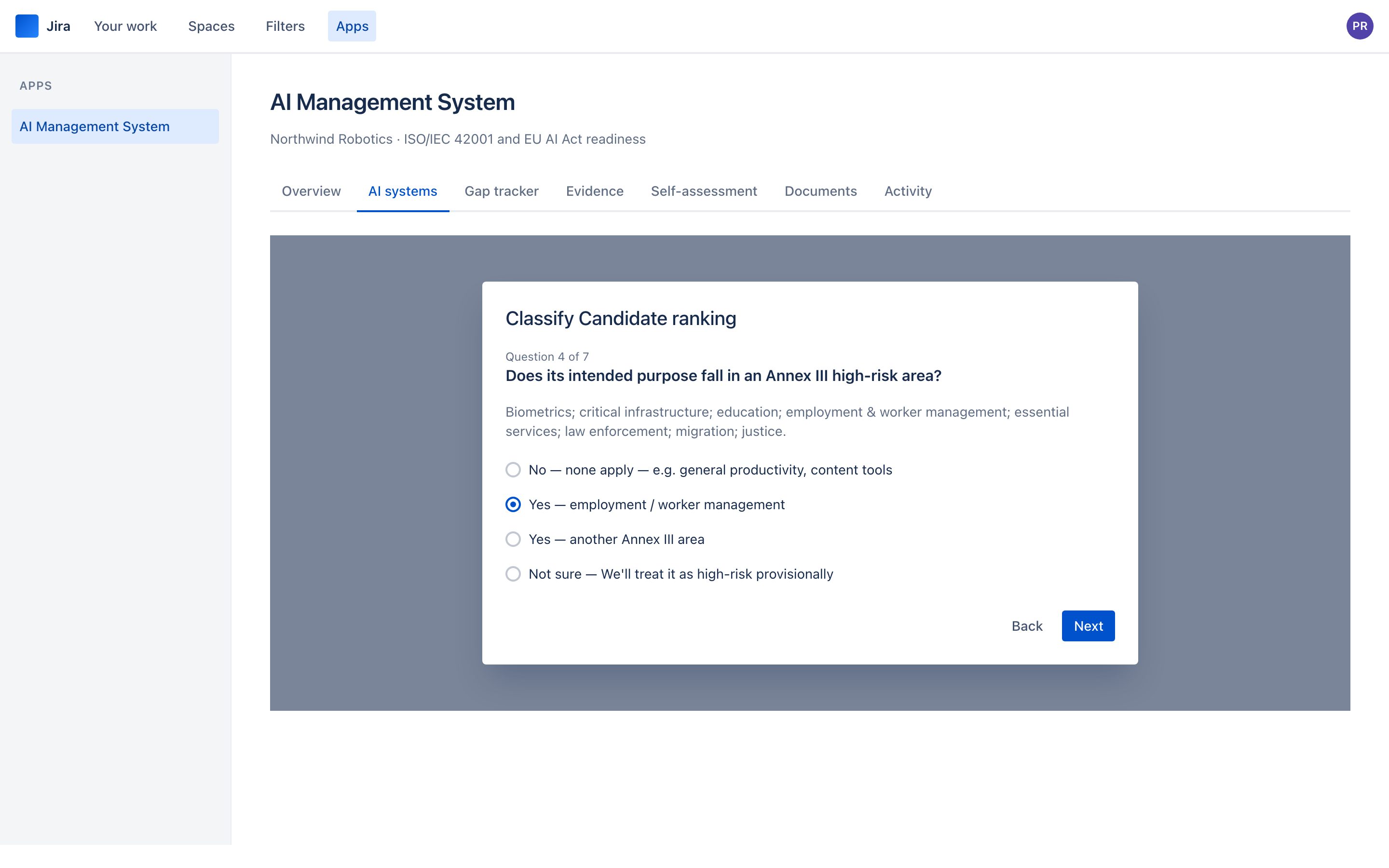
Task: Select AI Management System in sidebar
Action: point(115,126)
